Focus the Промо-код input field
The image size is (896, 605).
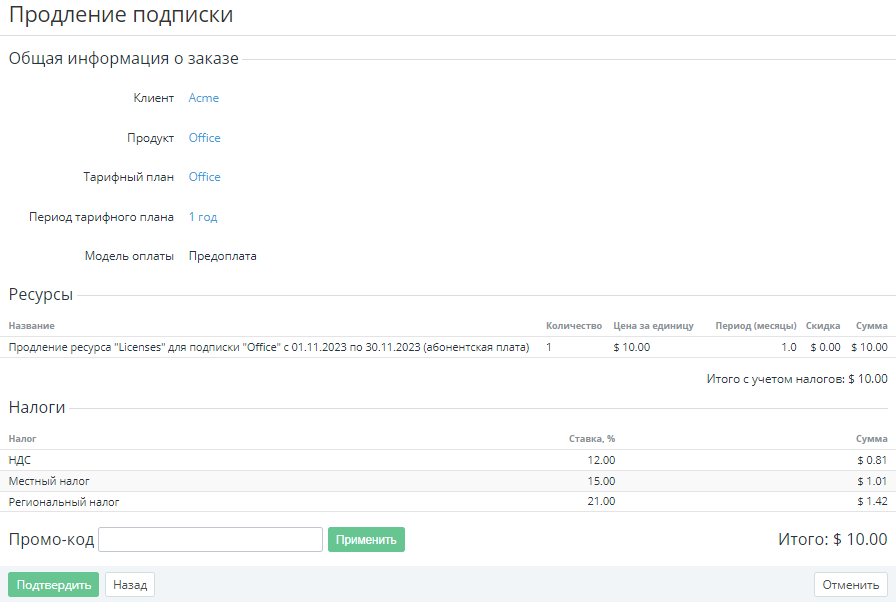coord(210,540)
